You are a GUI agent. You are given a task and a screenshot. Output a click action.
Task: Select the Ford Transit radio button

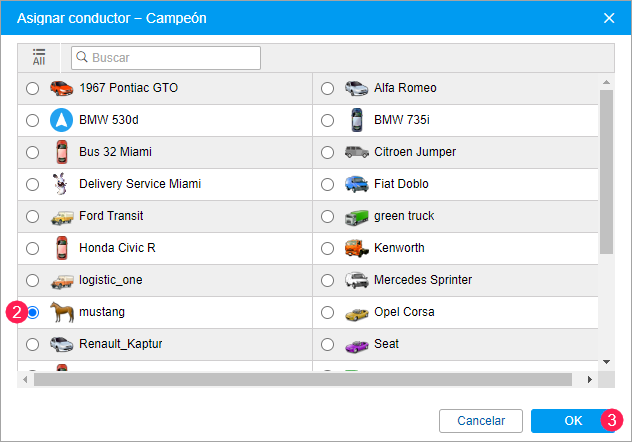[32, 216]
